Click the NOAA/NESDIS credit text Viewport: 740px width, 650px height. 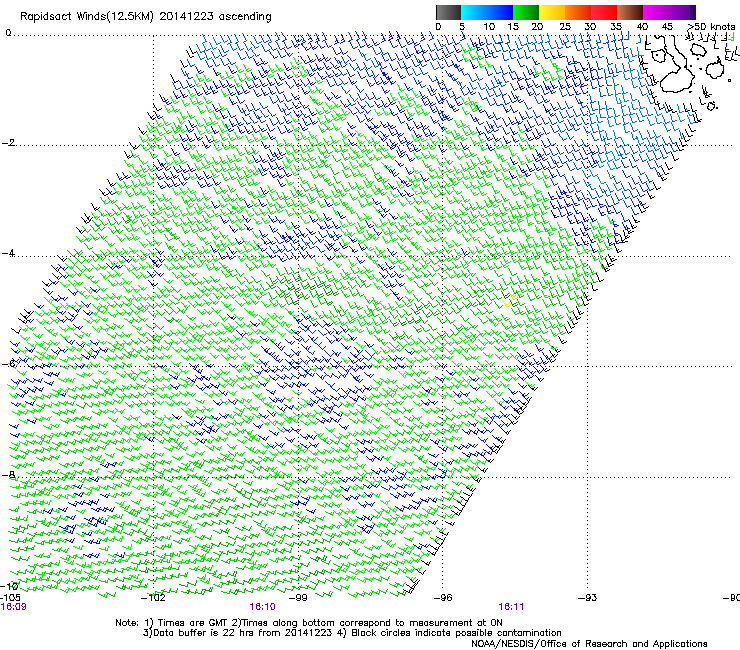coord(589,644)
